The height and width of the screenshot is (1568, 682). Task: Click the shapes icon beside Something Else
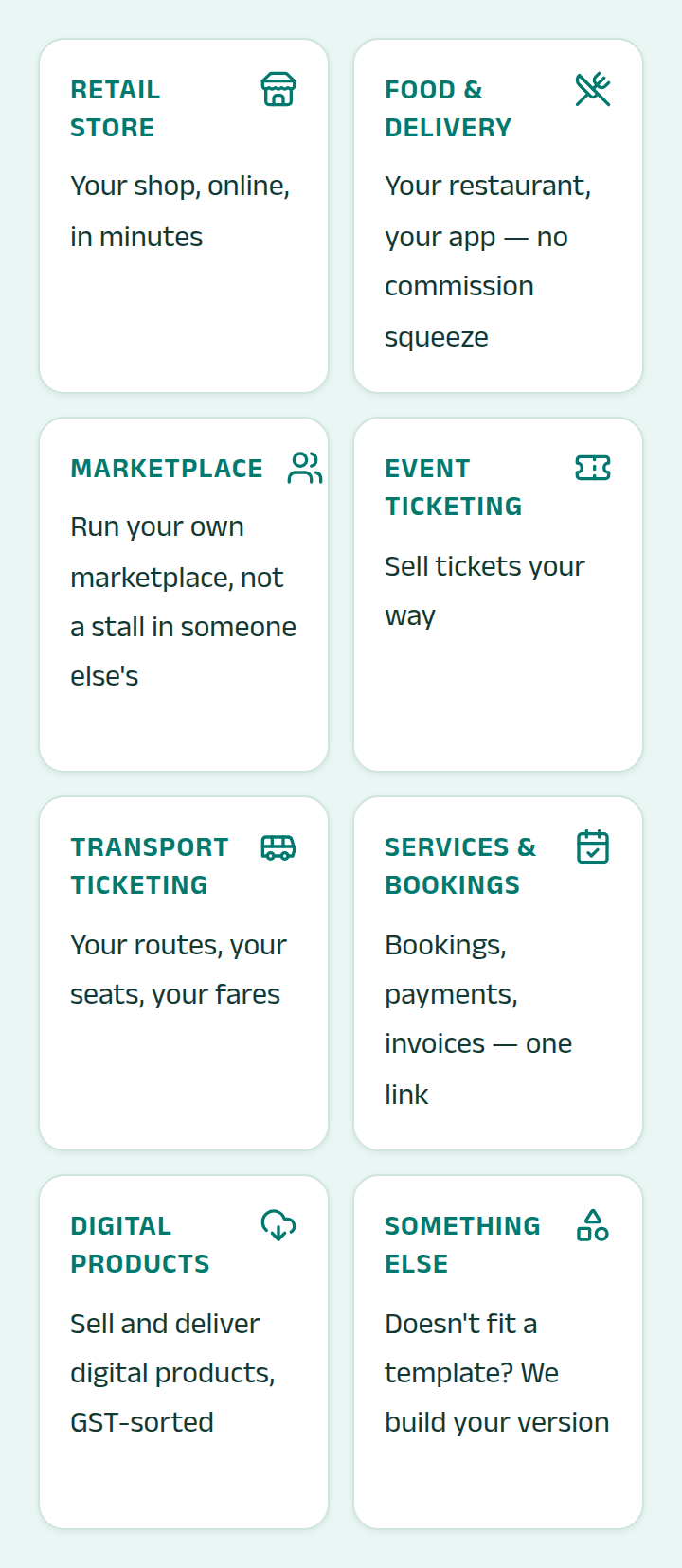pyautogui.click(x=593, y=1225)
